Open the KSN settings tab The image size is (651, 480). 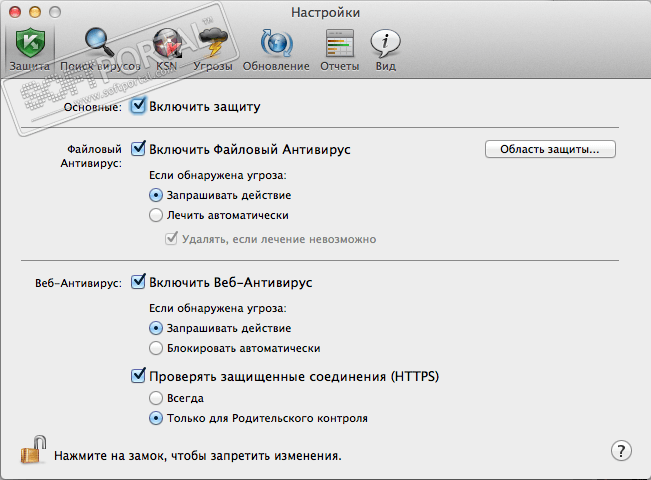[x=167, y=49]
